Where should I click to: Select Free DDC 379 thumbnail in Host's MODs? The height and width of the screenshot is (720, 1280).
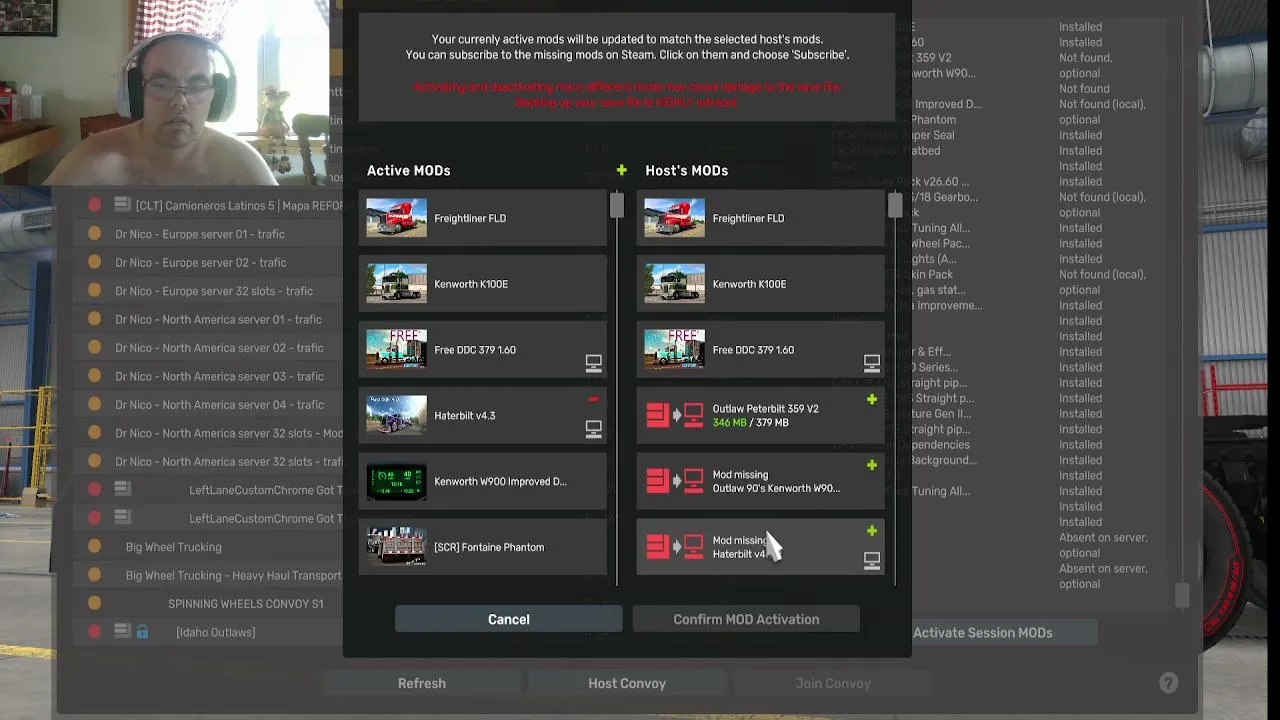[x=674, y=350]
